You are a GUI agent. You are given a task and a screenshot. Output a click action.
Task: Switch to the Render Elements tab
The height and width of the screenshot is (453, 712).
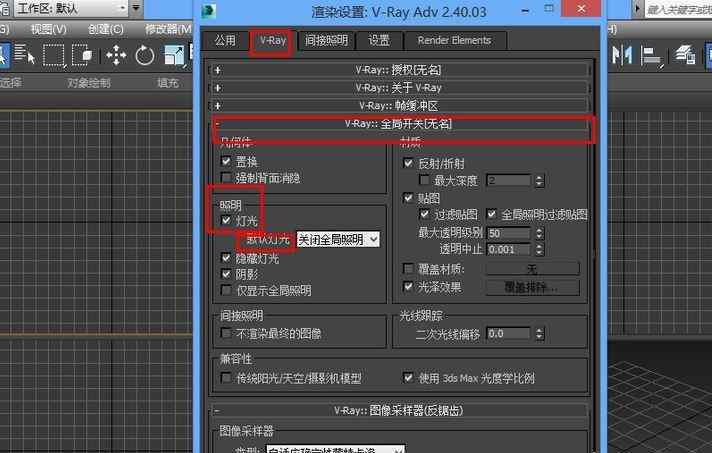(x=455, y=40)
